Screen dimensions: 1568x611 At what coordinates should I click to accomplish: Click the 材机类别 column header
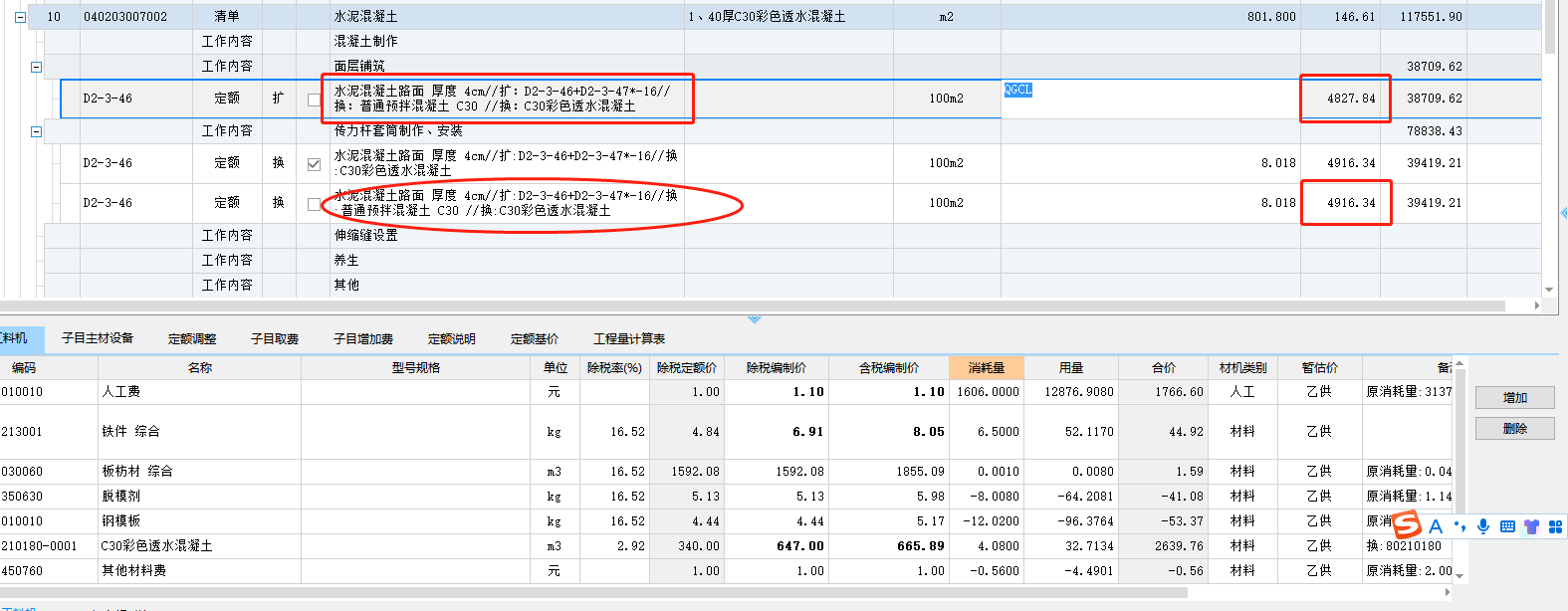1243,367
